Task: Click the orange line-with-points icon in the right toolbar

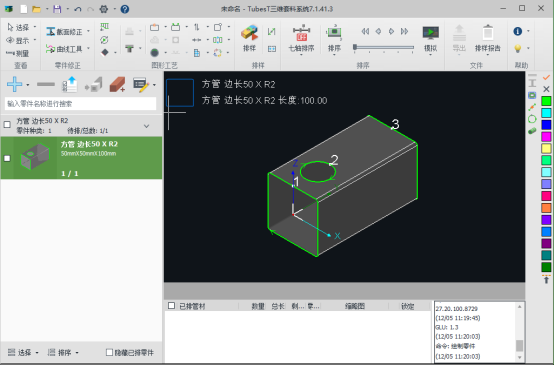Action: tap(532, 107)
